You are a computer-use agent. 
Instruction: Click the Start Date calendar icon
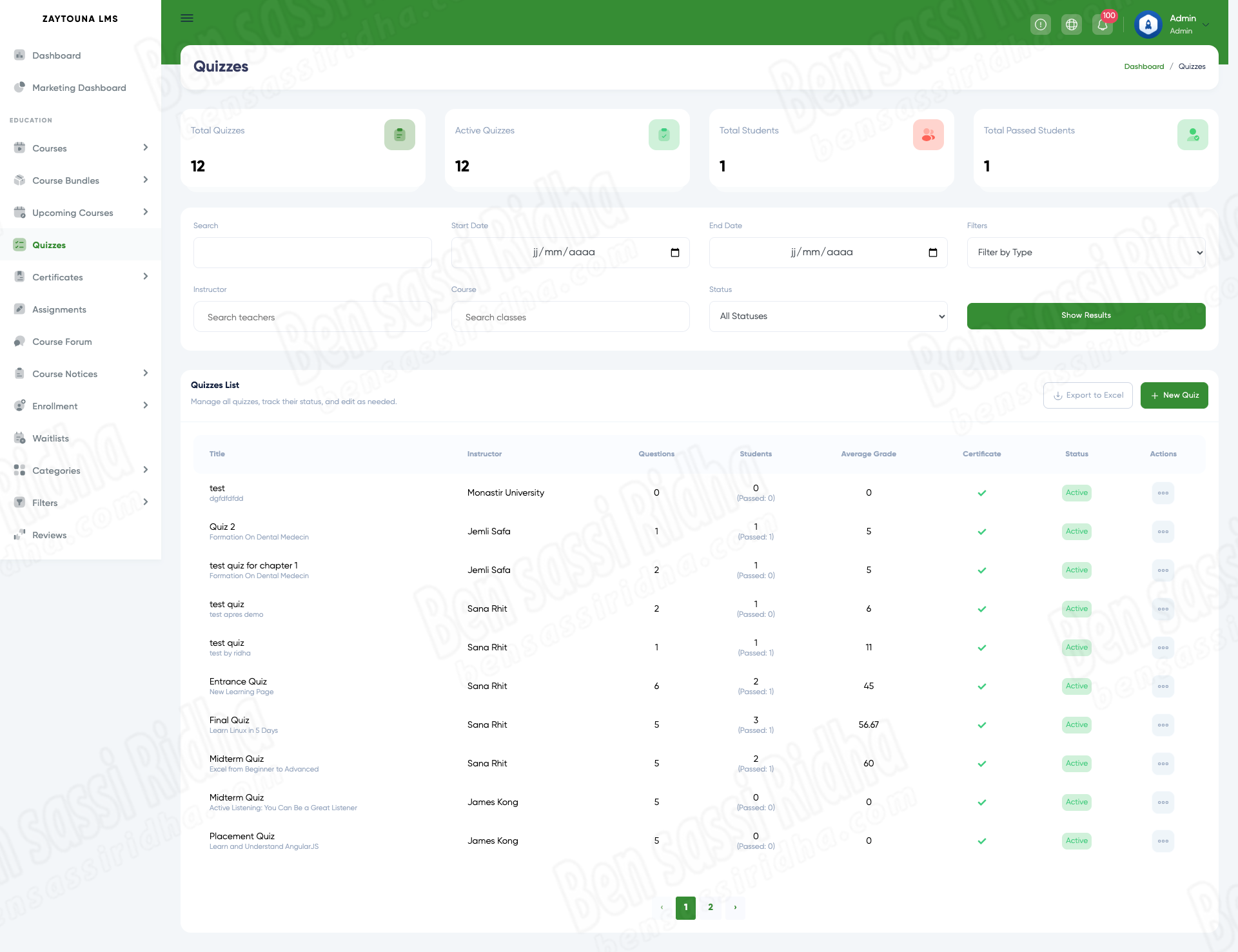(675, 253)
